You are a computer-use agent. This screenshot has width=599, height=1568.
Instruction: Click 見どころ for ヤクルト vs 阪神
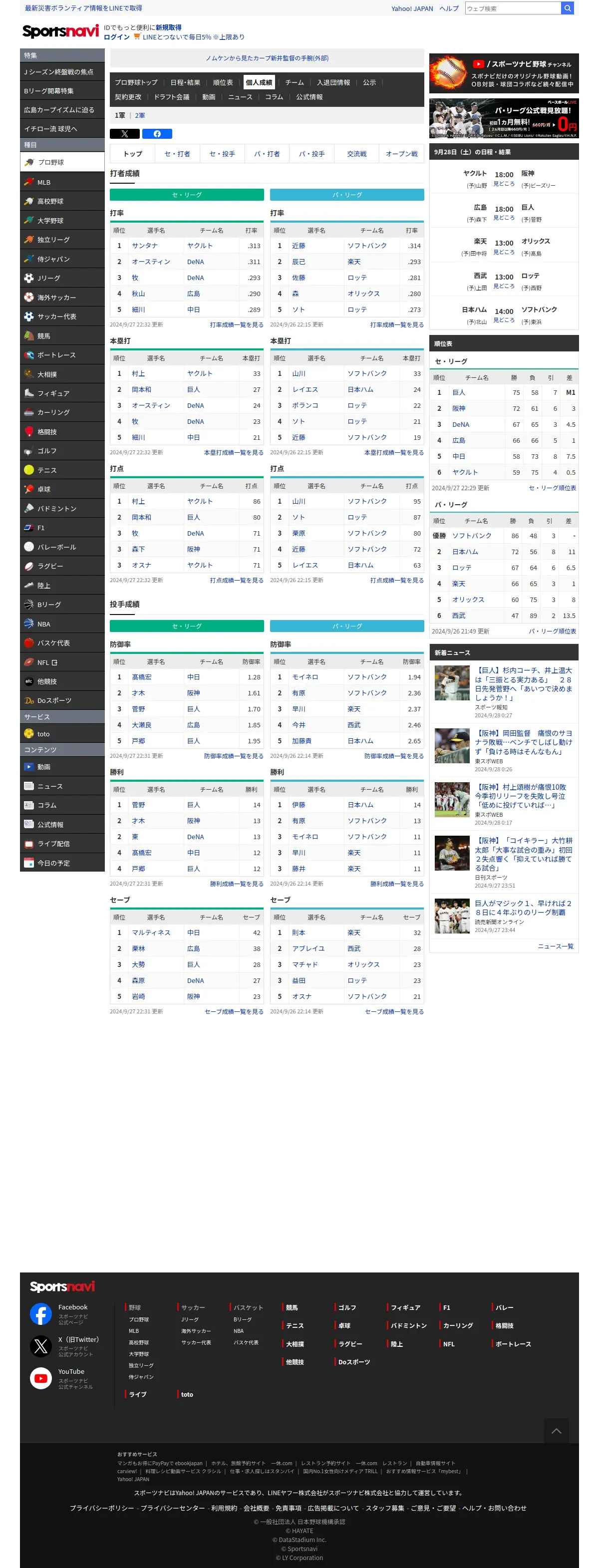pyautogui.click(x=504, y=184)
